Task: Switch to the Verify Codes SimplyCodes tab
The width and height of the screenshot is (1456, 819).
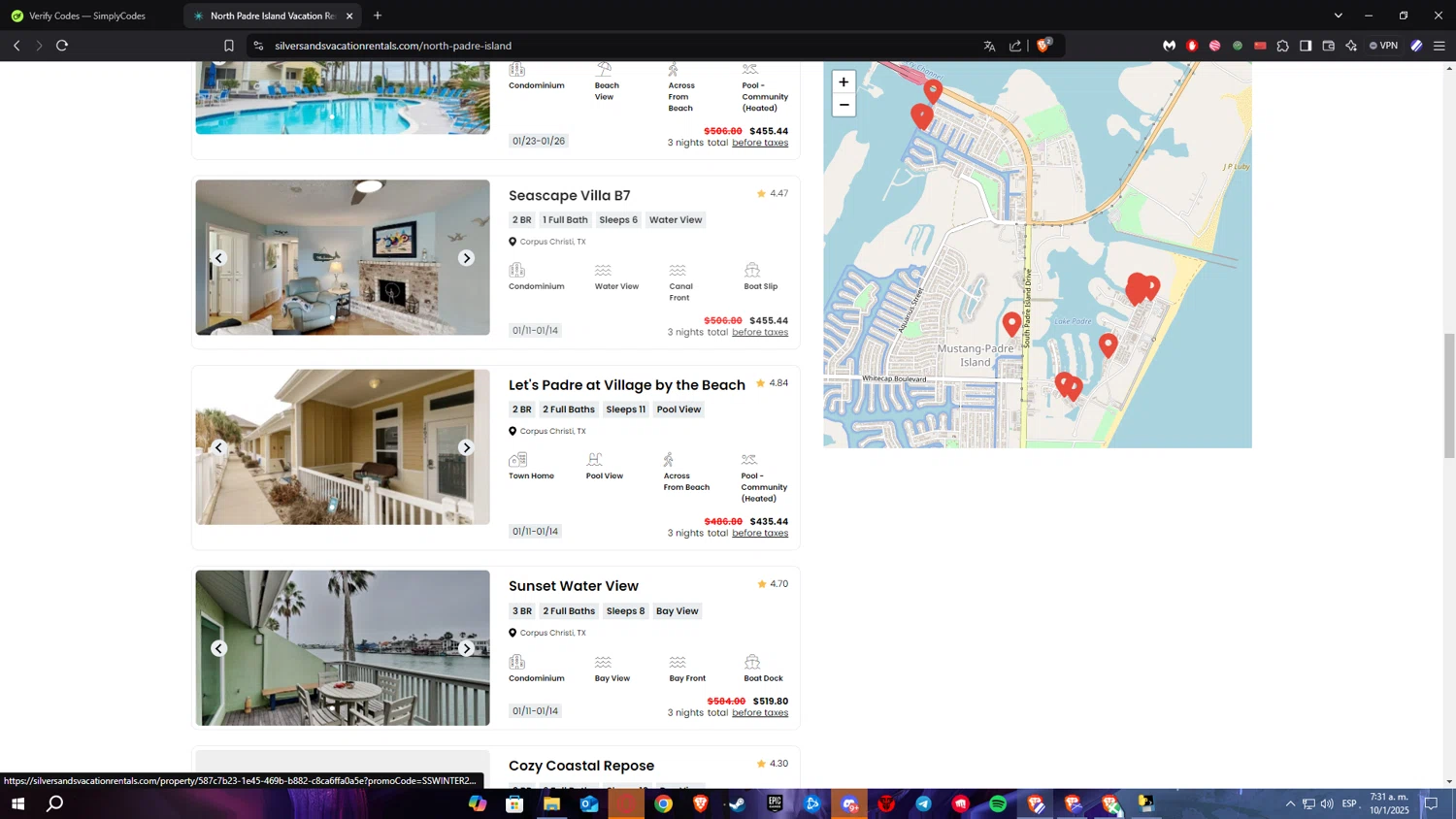Action: point(89,16)
